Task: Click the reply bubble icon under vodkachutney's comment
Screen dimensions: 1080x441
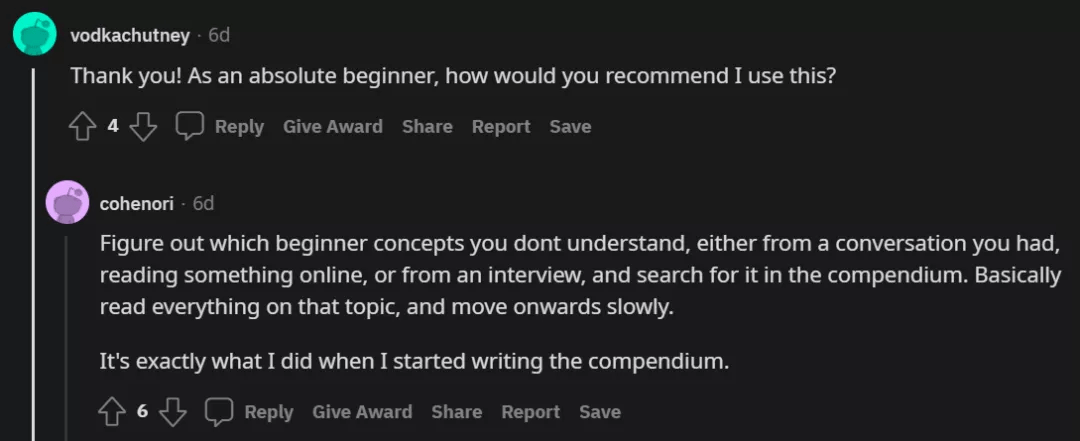Action: 189,125
